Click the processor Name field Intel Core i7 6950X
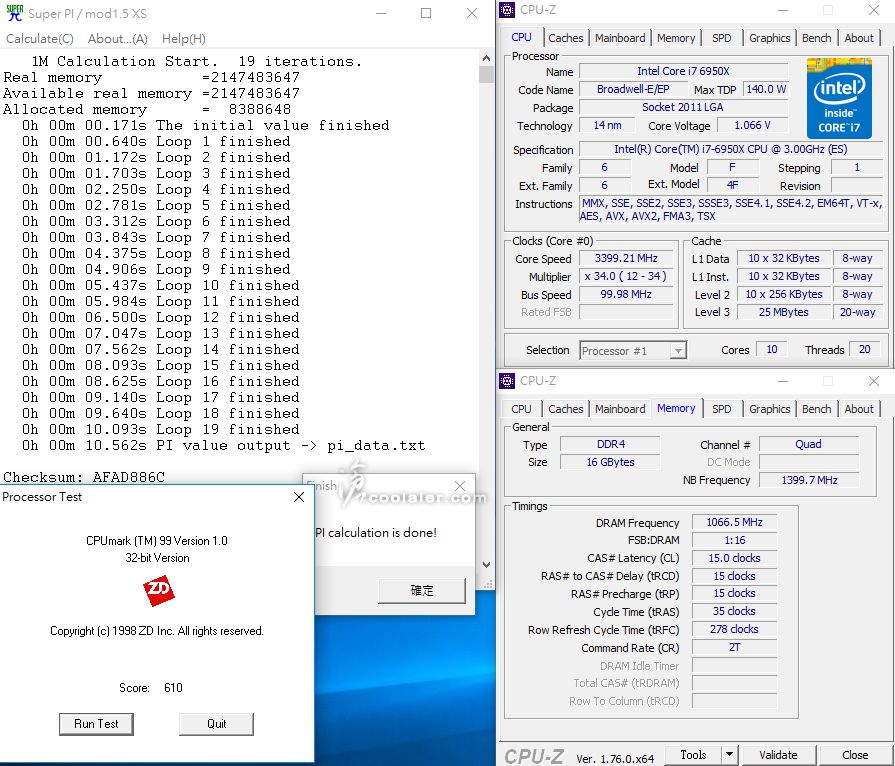Screen dimensions: 895x766 coord(683,71)
